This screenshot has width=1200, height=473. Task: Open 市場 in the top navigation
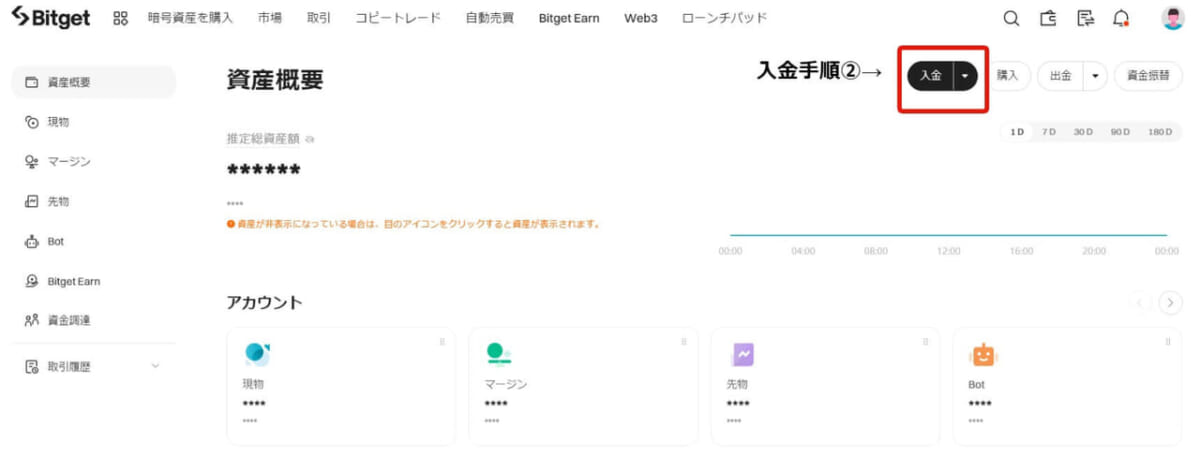coord(269,18)
